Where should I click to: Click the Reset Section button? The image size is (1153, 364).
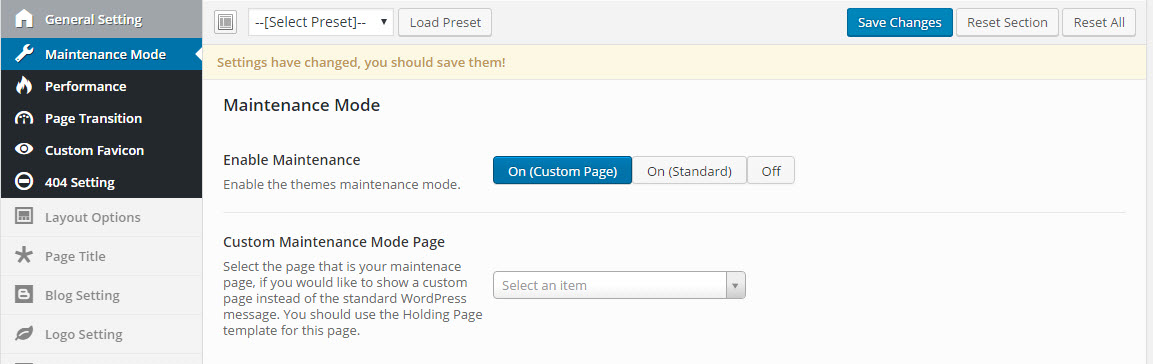click(x=1007, y=22)
